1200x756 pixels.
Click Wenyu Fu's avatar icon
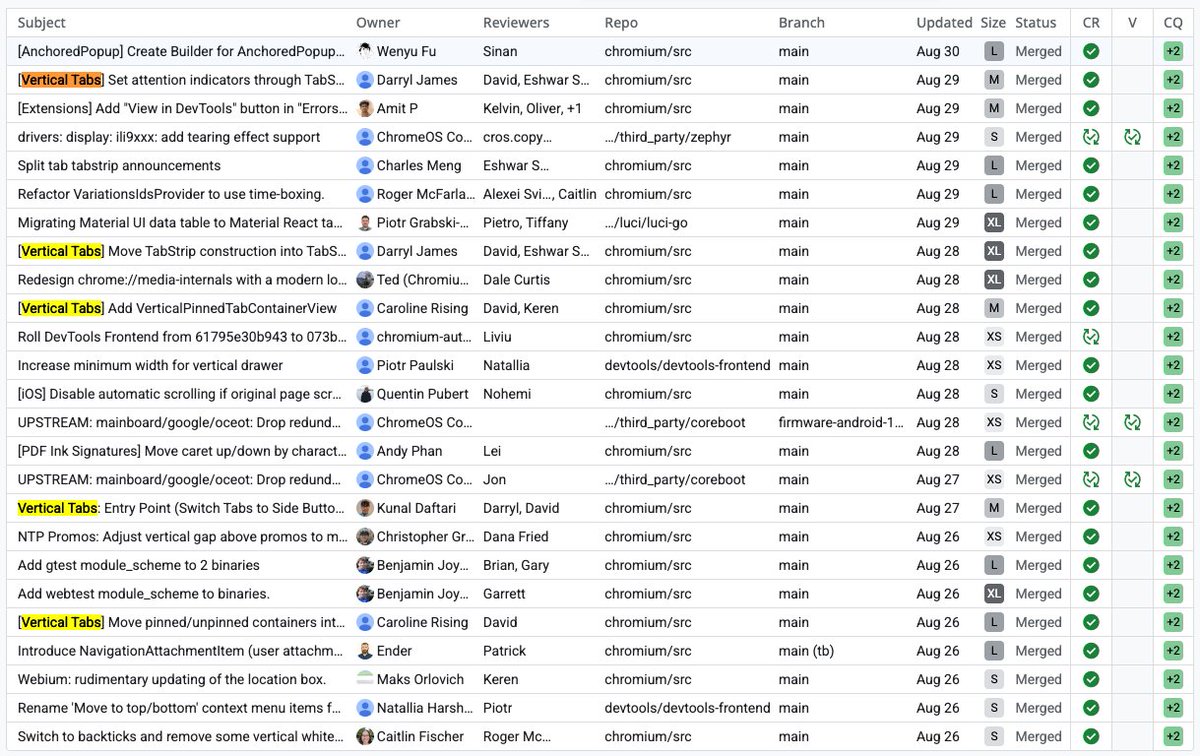365,51
